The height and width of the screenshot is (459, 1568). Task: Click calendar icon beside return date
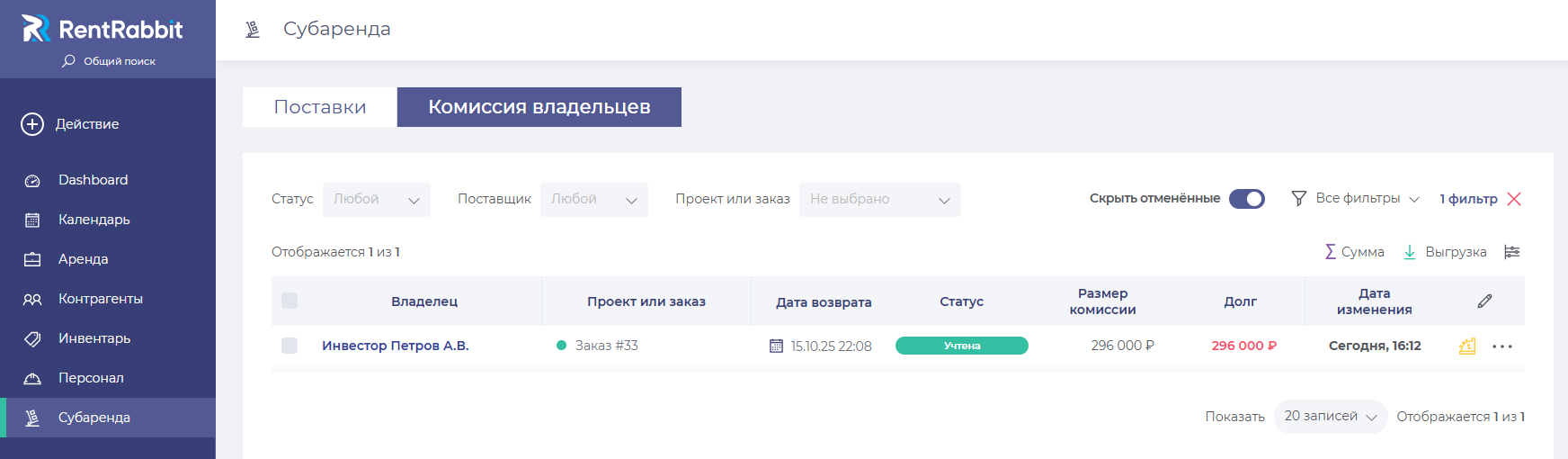coord(776,346)
